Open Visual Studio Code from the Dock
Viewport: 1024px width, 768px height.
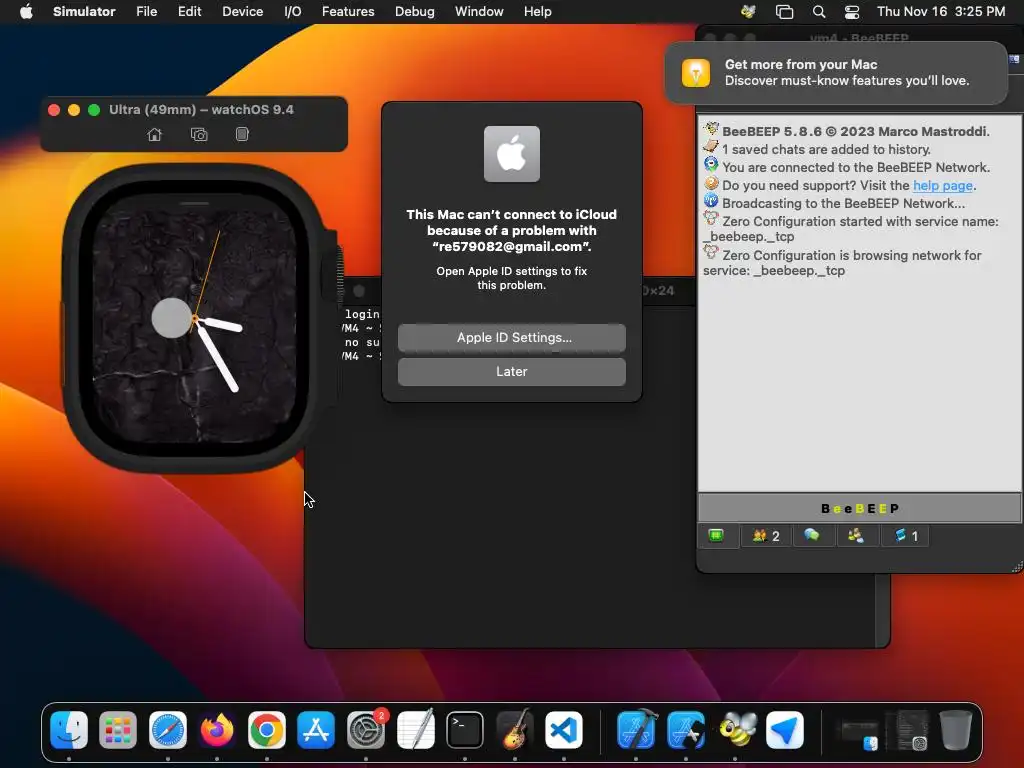point(564,729)
